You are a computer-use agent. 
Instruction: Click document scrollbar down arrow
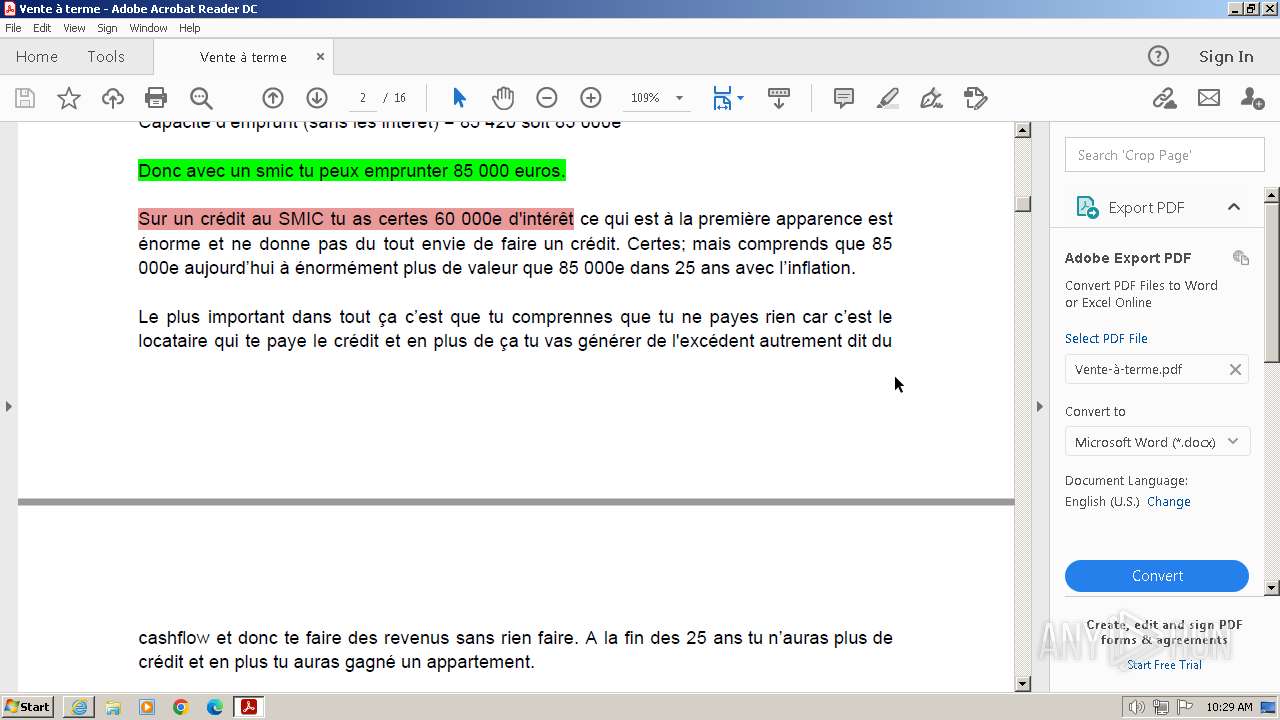[x=1022, y=684]
